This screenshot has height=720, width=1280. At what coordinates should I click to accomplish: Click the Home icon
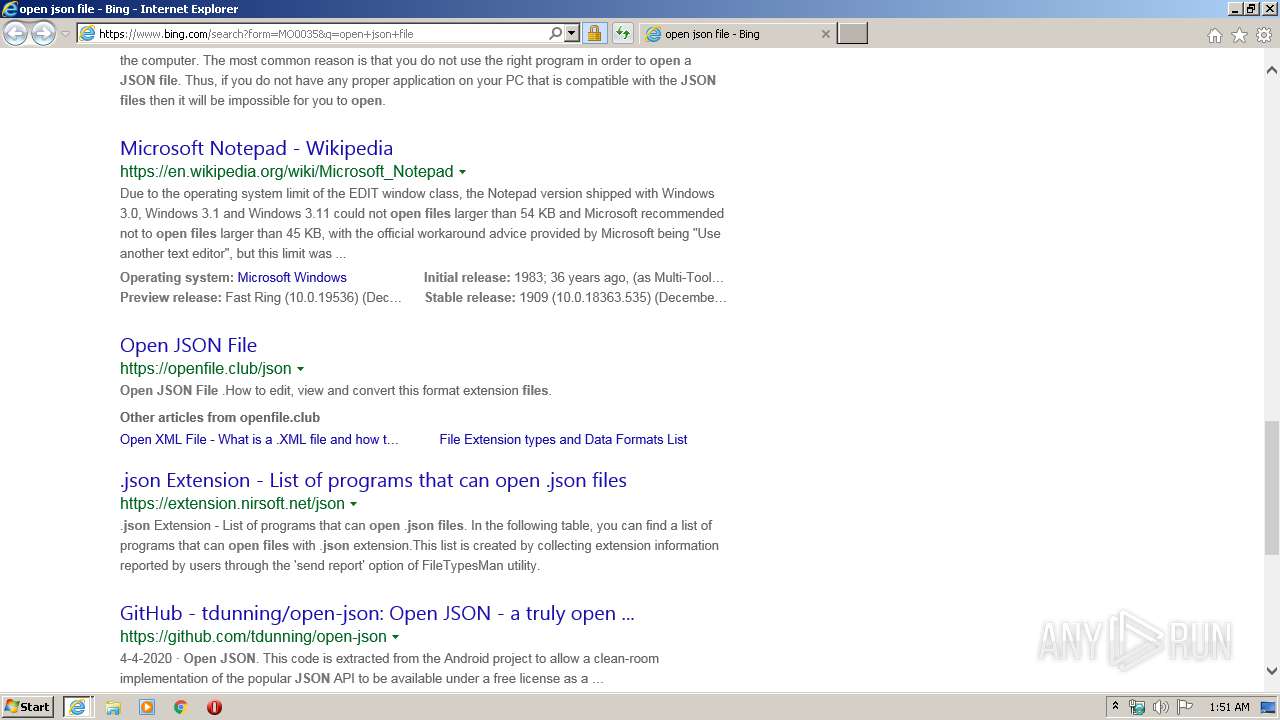(1214, 35)
